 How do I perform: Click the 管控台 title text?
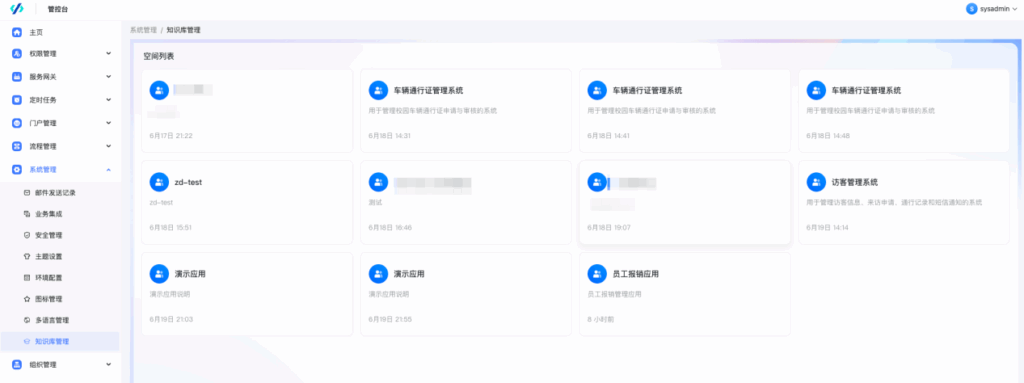click(57, 9)
